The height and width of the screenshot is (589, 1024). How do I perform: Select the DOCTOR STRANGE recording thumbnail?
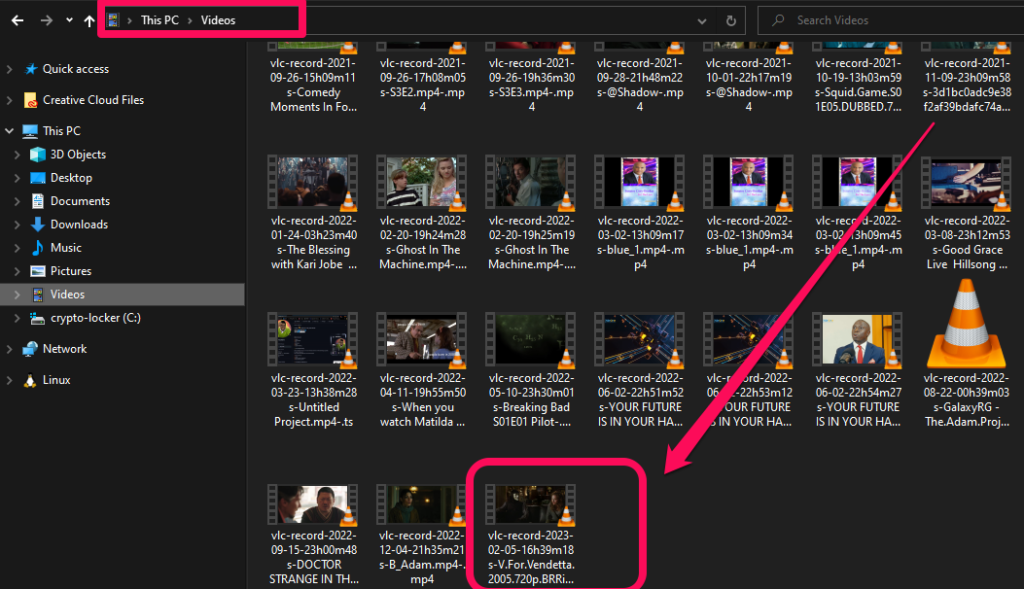313,505
